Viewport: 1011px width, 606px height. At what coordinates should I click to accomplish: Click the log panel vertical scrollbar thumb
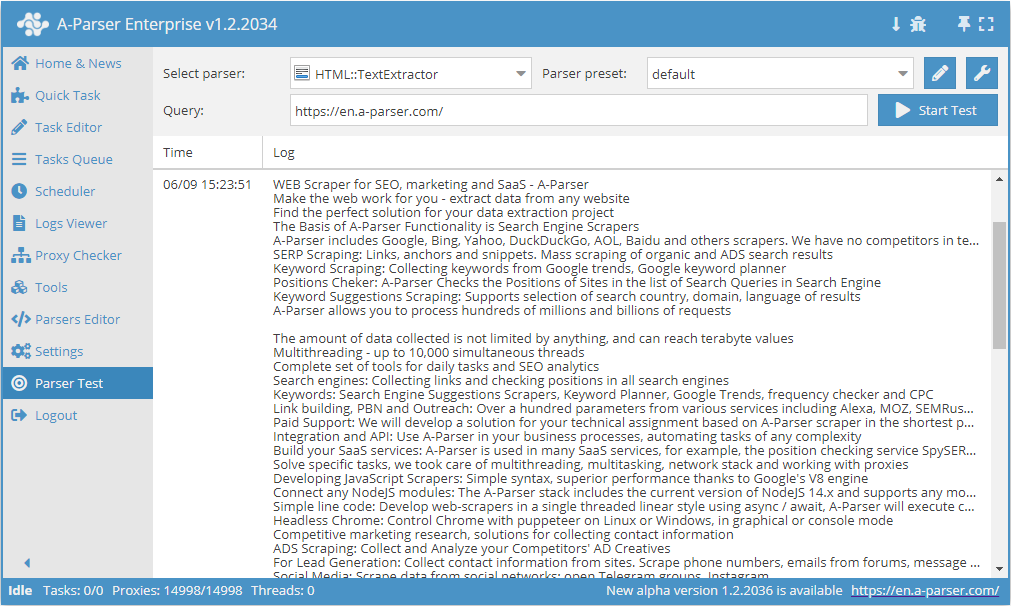(999, 285)
